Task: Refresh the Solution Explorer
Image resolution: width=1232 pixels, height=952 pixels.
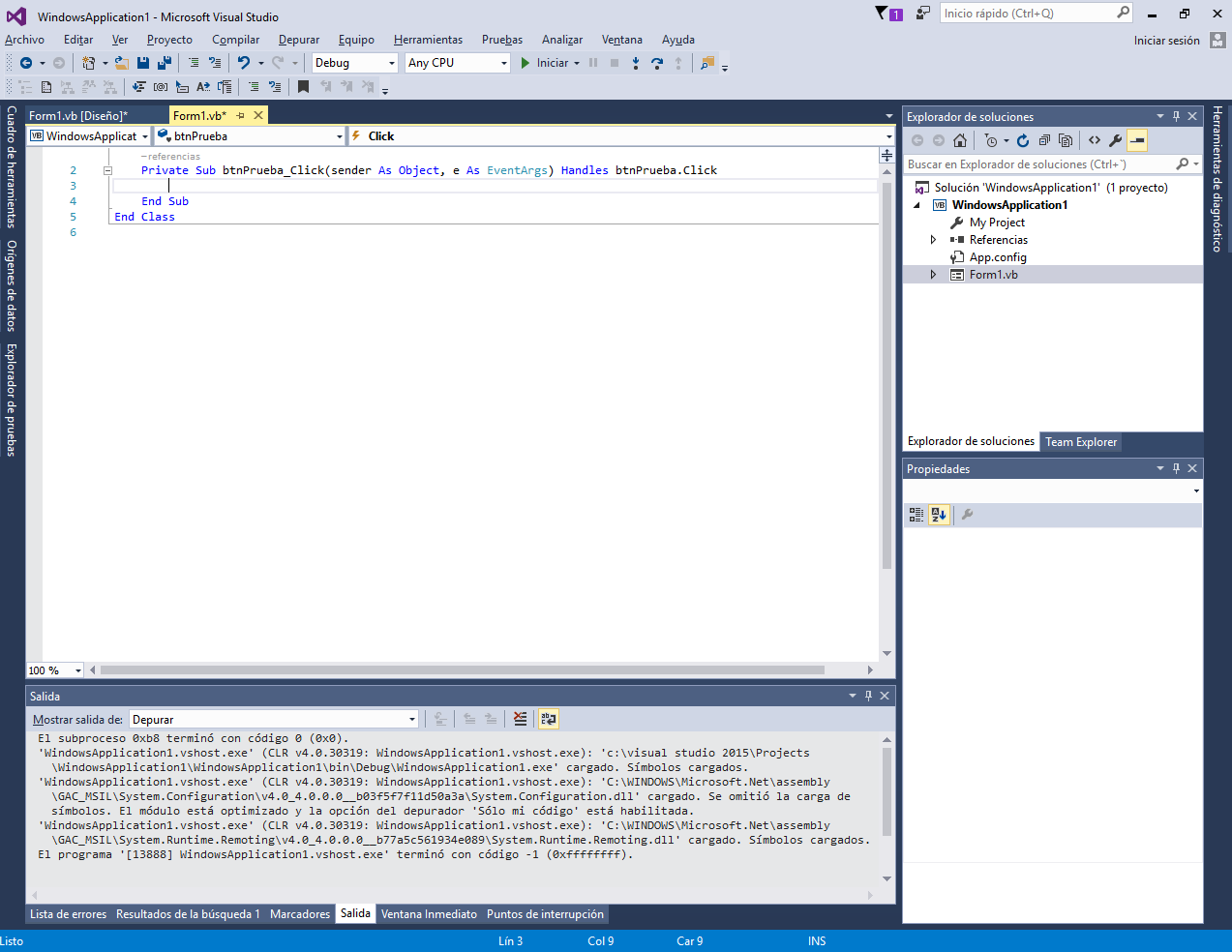Action: (1023, 140)
